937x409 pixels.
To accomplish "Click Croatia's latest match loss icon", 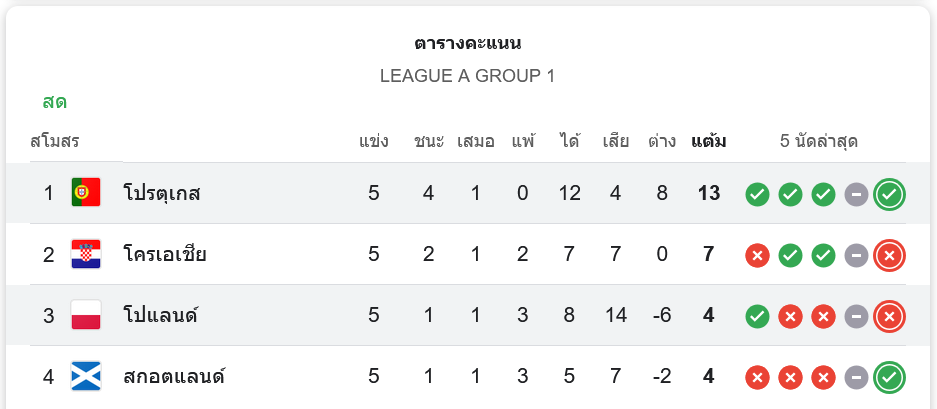I will pos(889,255).
